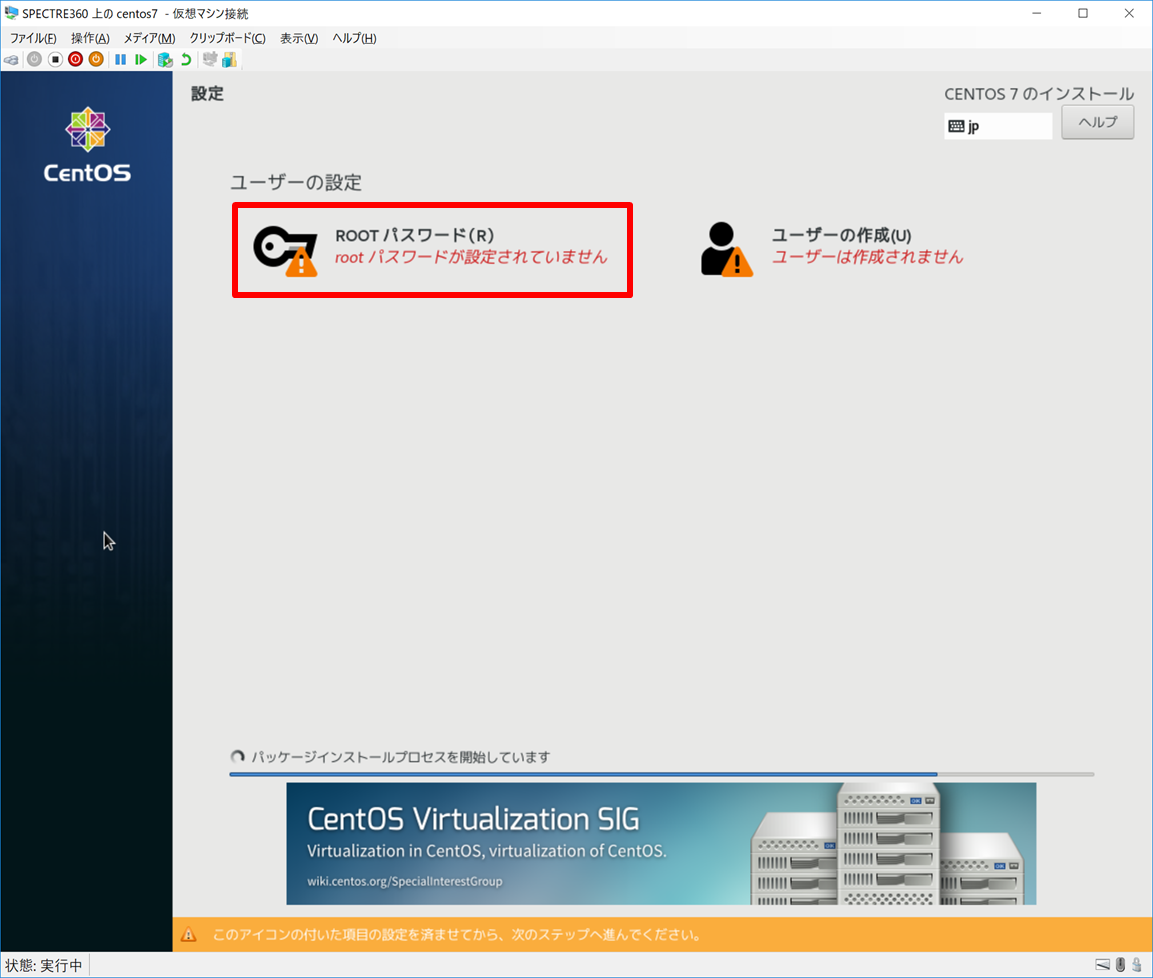Click the keyboard status icon in status bar
Image resolution: width=1153 pixels, height=978 pixels.
coord(1103,965)
